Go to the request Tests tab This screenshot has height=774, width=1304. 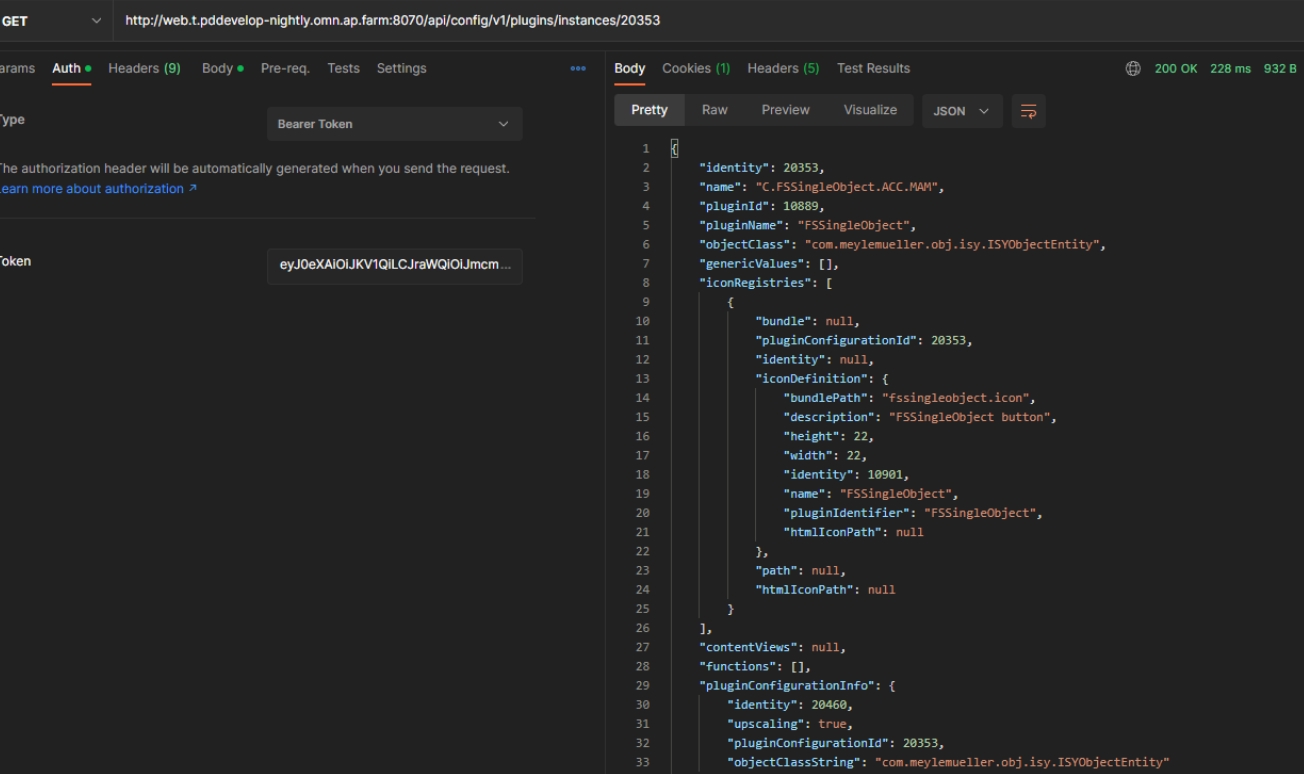(x=343, y=69)
